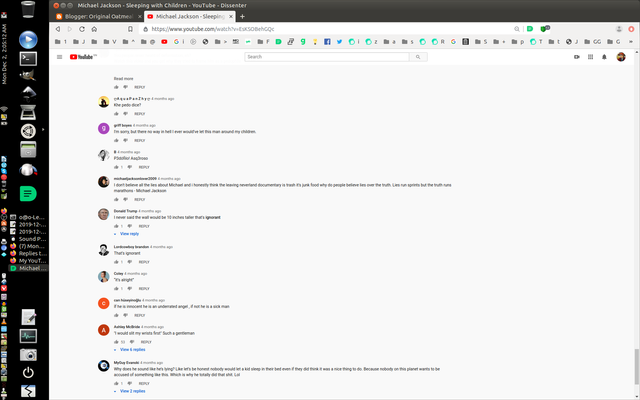Go to browser home page icon
640x400 pixels.
(94, 29)
